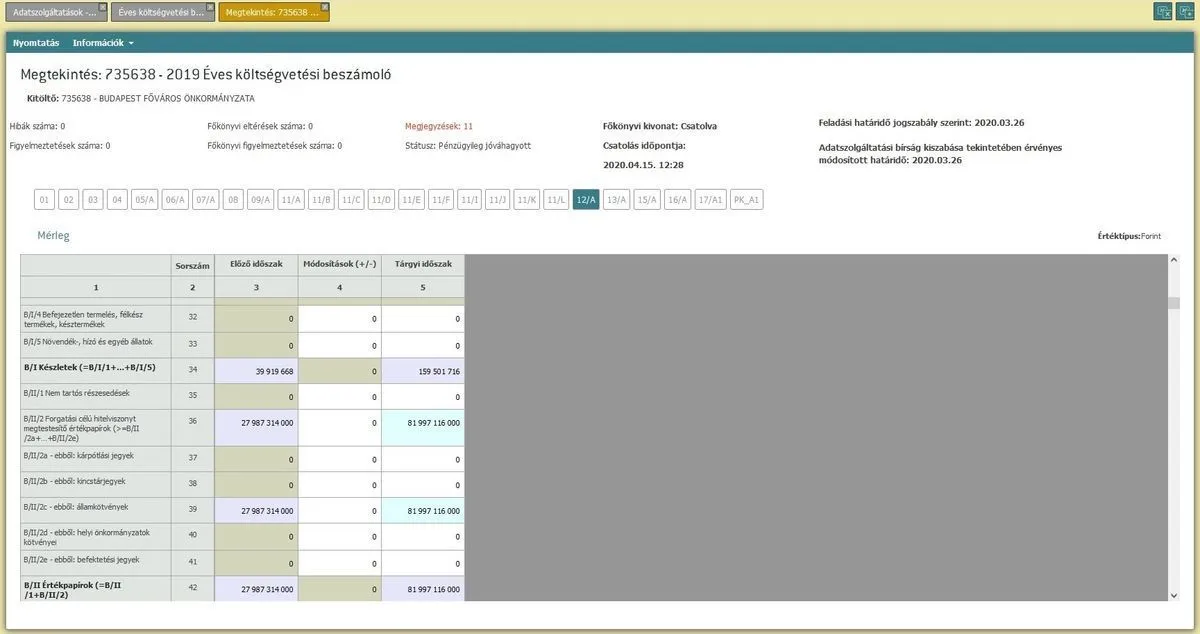Viewport: 1200px width, 634px height.
Task: Click the tab icon marked with an x
Action: point(1163,11)
